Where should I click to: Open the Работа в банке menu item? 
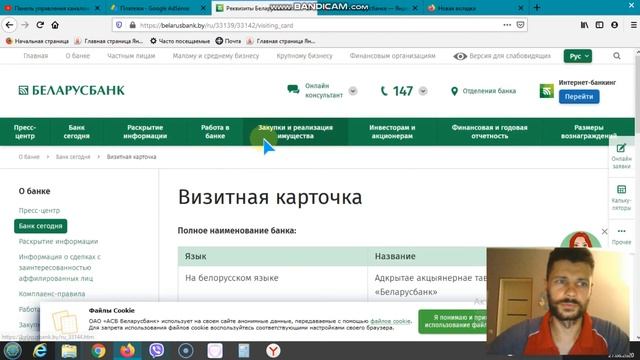click(215, 132)
